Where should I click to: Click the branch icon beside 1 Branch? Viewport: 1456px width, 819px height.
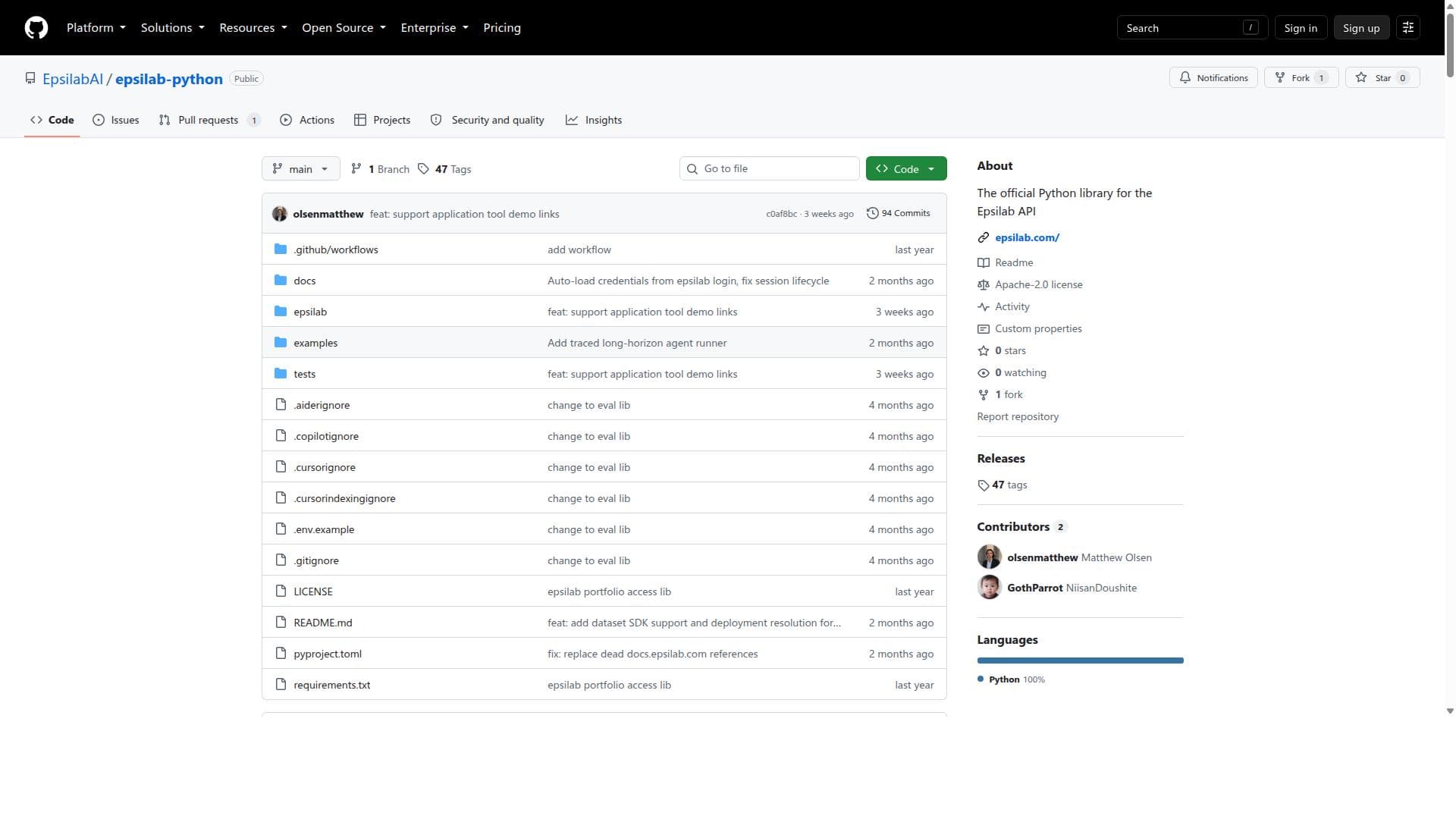click(356, 169)
